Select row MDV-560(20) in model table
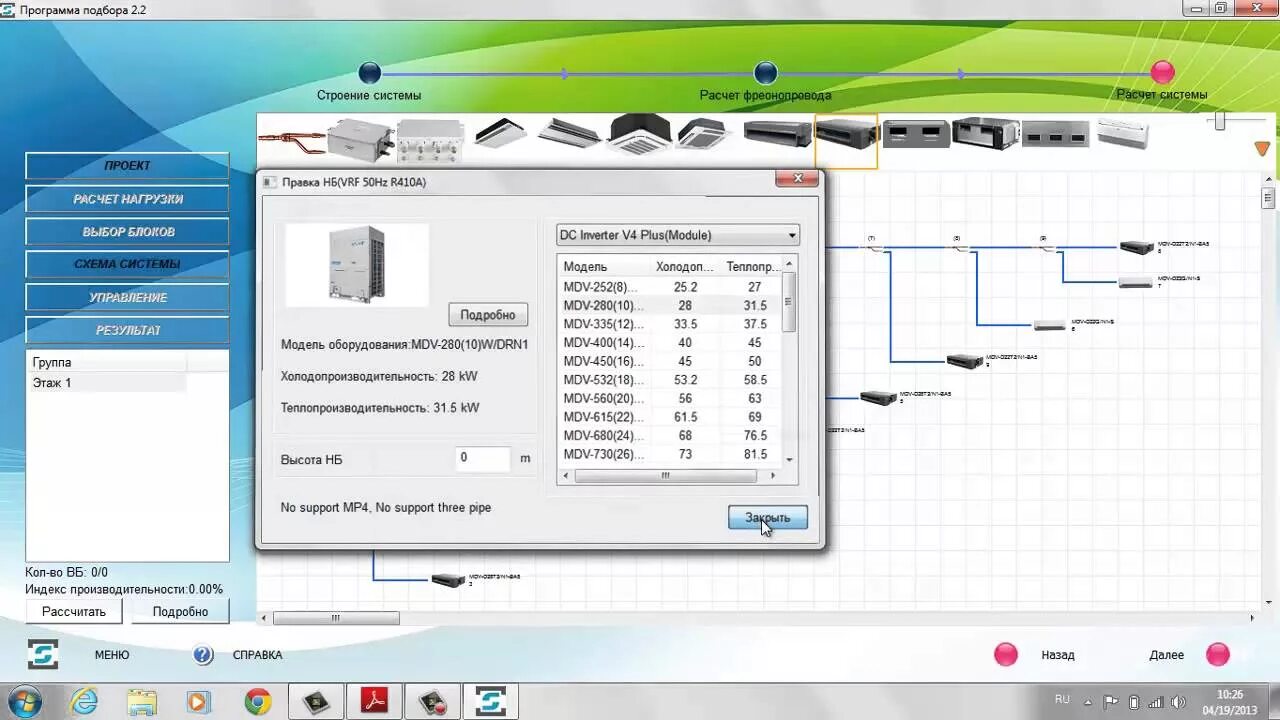Screen dimensions: 1280x720 tap(669, 398)
